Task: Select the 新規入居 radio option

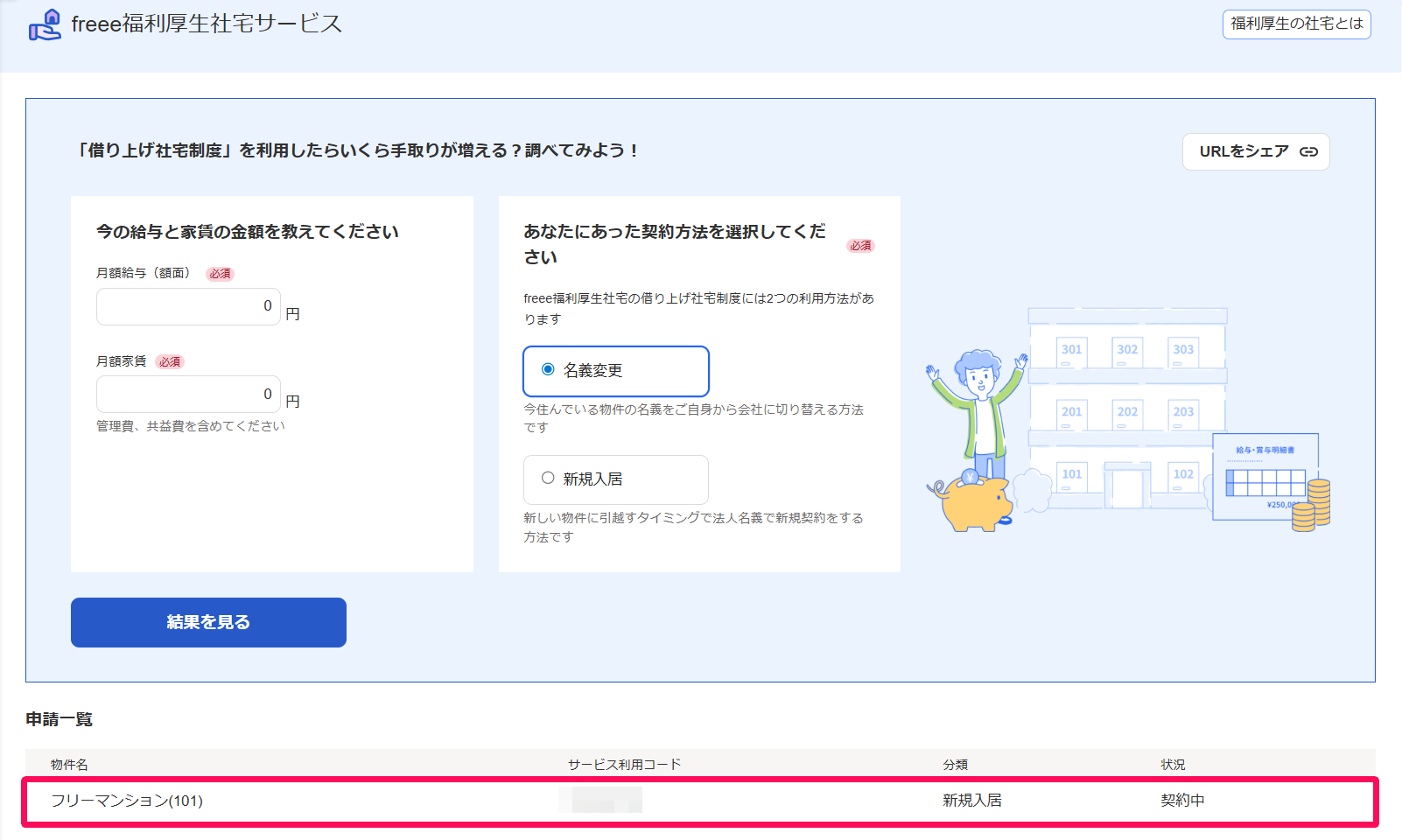Action: click(x=616, y=479)
